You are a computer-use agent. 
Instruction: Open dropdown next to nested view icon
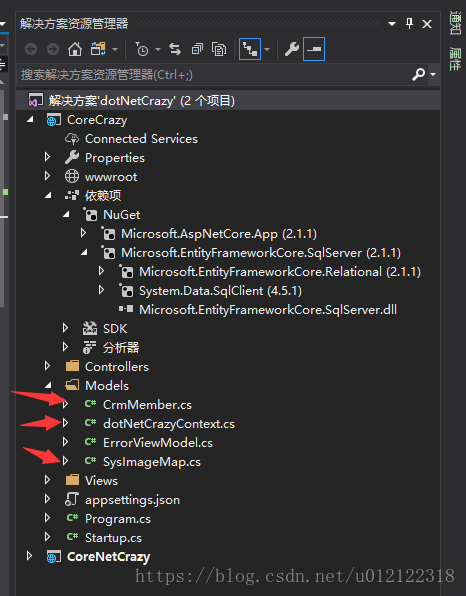tap(267, 49)
